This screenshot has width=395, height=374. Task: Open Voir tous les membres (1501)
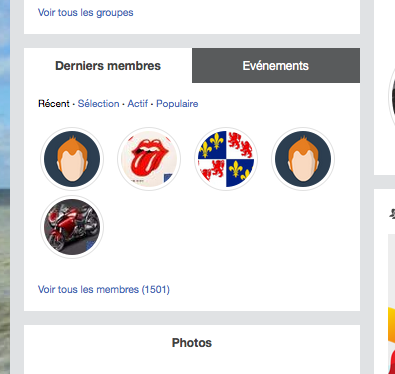pos(104,289)
